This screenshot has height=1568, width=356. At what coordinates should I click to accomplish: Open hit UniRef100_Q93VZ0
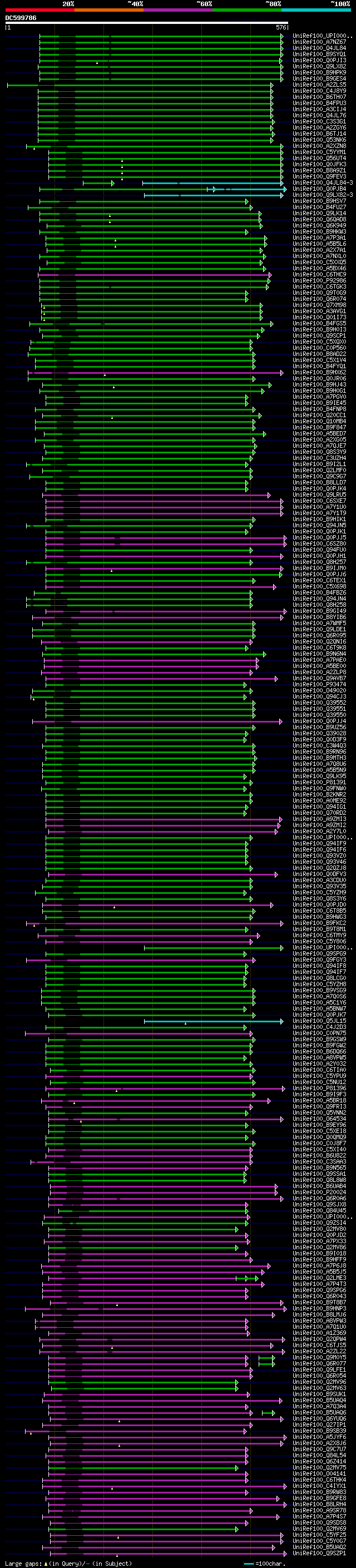pyautogui.click(x=319, y=856)
